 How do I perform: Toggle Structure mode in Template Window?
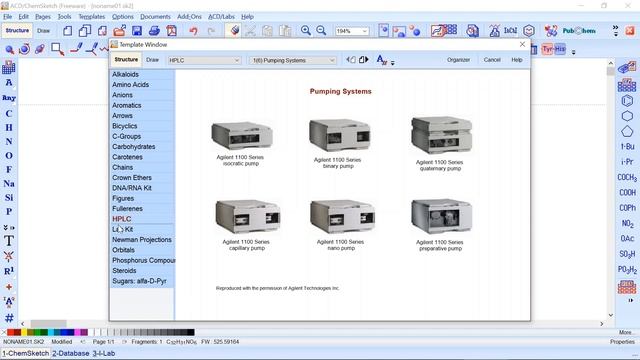(126, 60)
